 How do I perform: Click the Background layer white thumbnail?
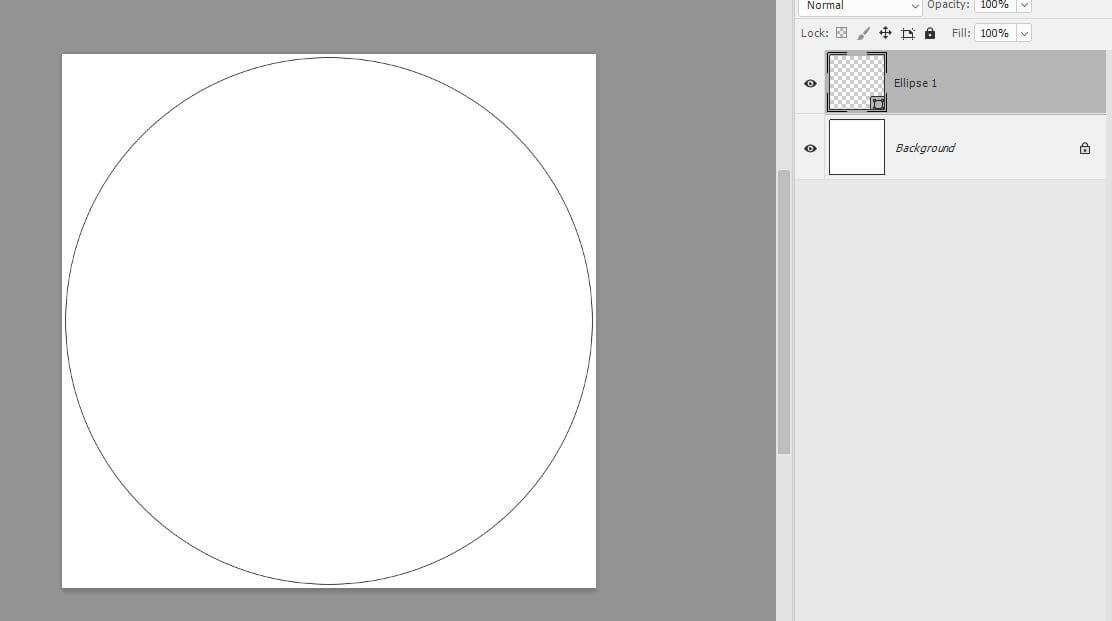[857, 147]
